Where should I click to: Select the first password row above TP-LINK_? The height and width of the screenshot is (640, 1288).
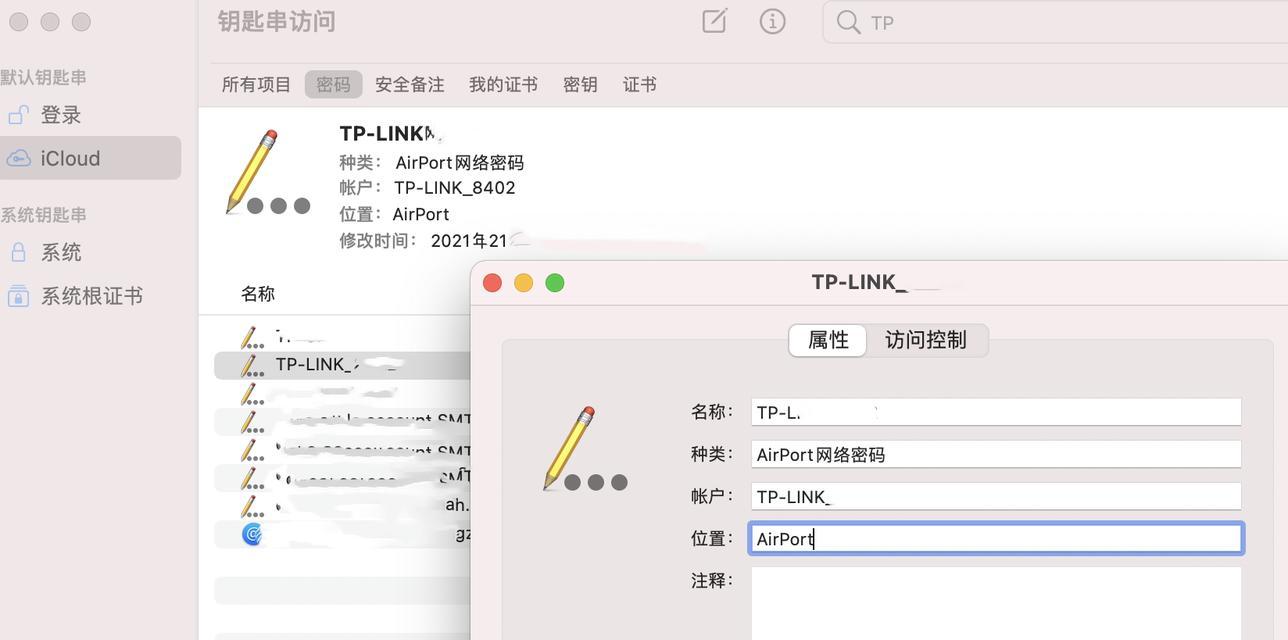[x=342, y=337]
